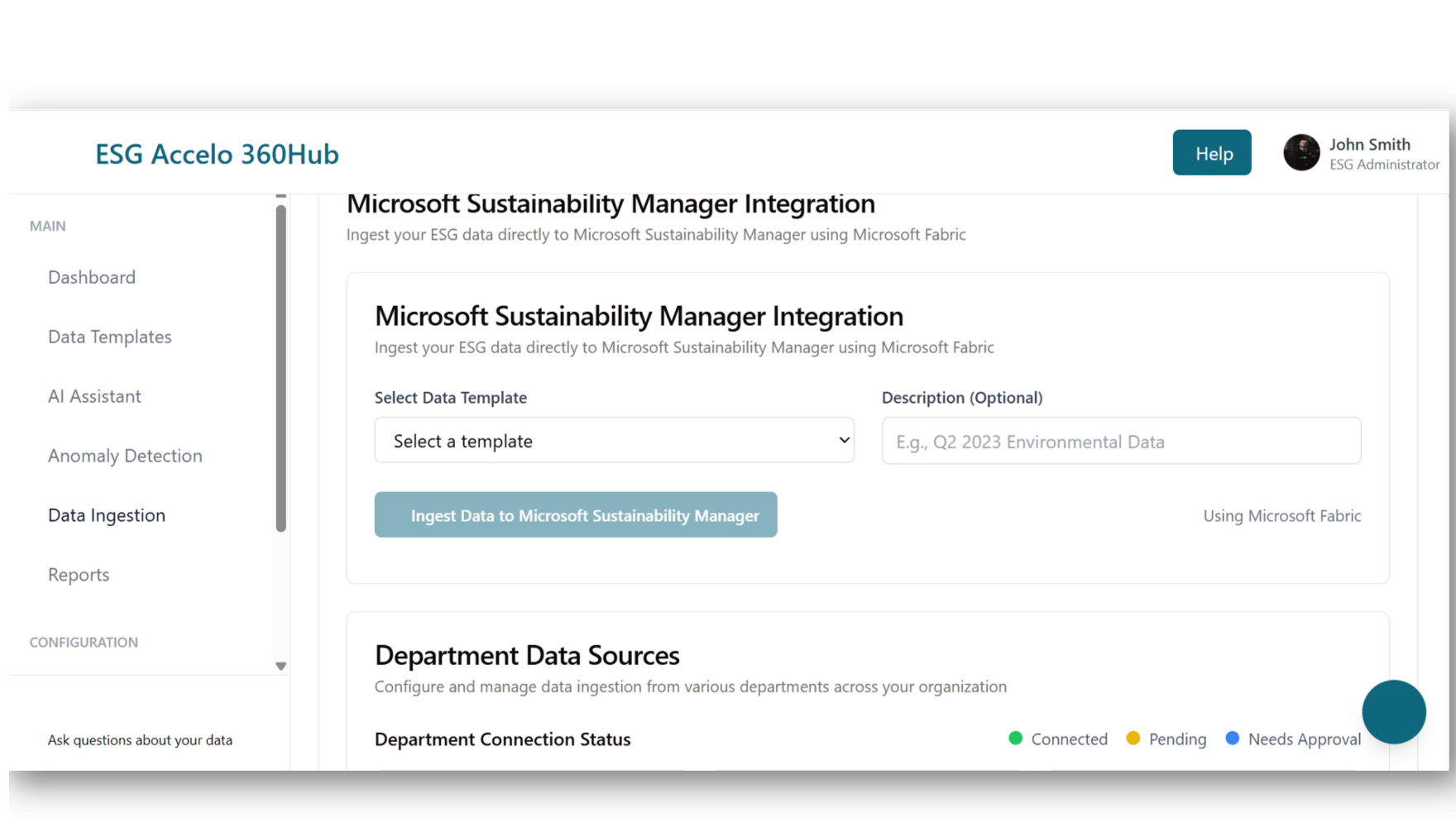Select Anomaly Detection in sidebar
Image resolution: width=1456 pixels, height=833 pixels.
(x=125, y=456)
